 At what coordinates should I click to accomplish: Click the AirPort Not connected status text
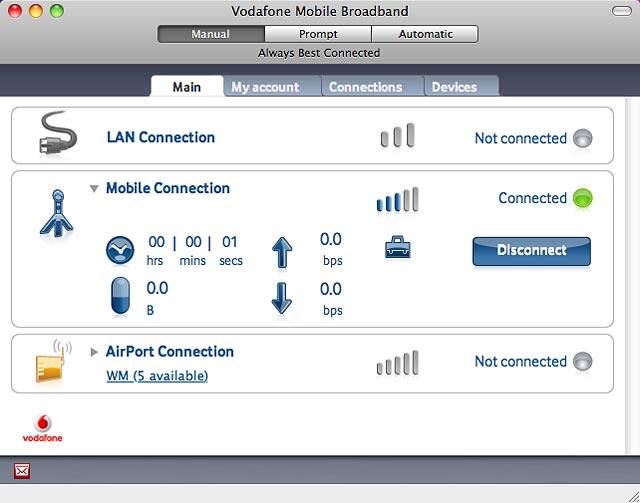520,361
